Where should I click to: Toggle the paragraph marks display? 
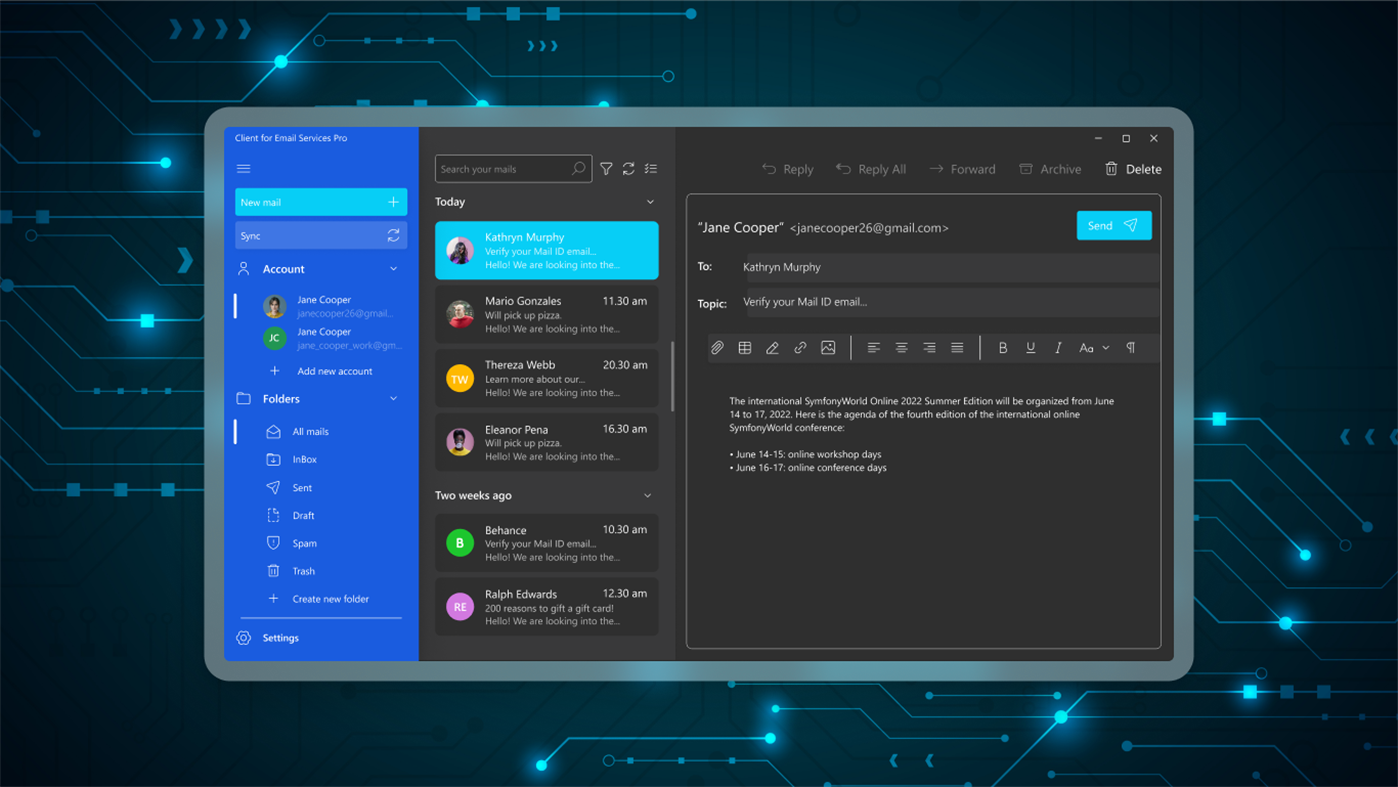[1130, 347]
